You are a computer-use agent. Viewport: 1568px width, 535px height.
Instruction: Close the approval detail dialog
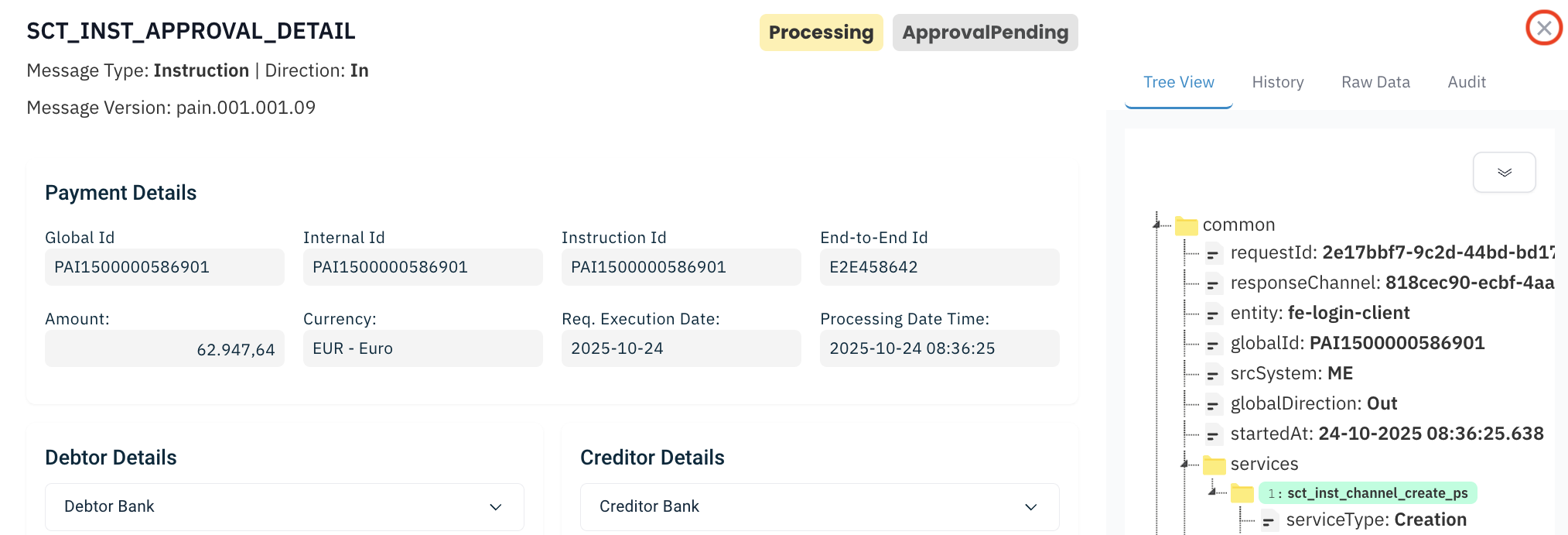(x=1543, y=29)
